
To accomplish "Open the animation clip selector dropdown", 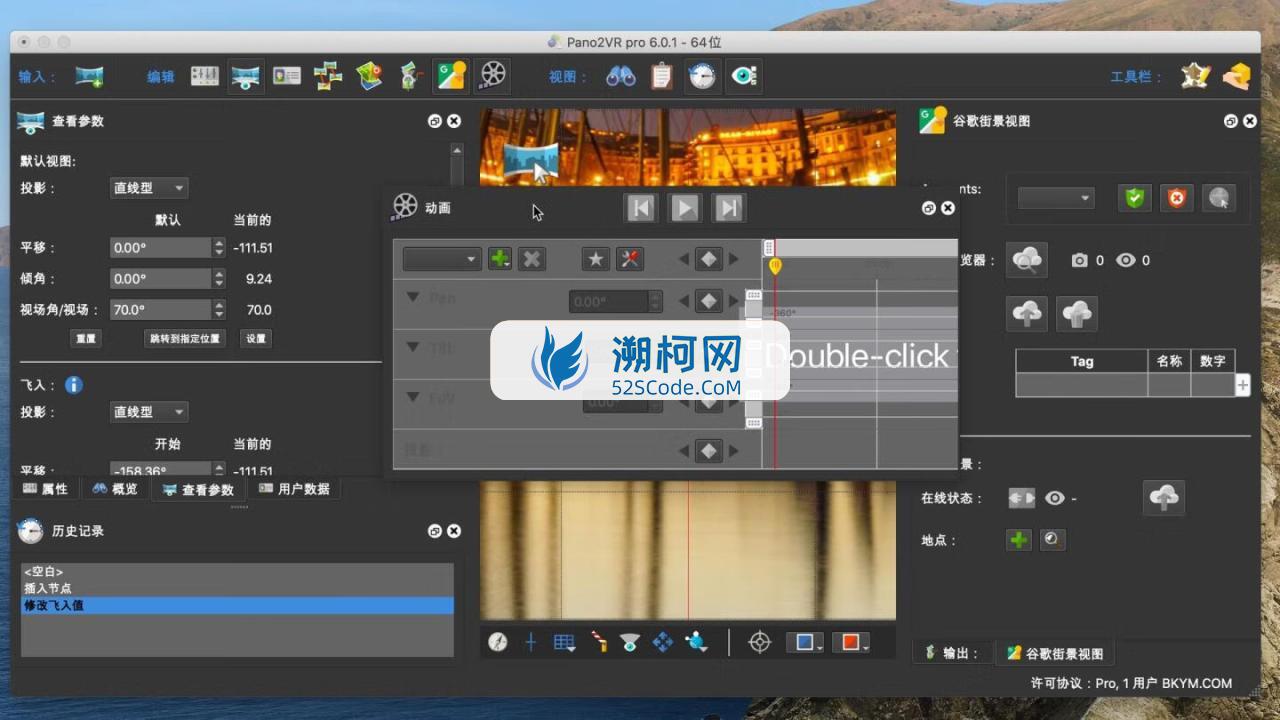I will point(442,259).
